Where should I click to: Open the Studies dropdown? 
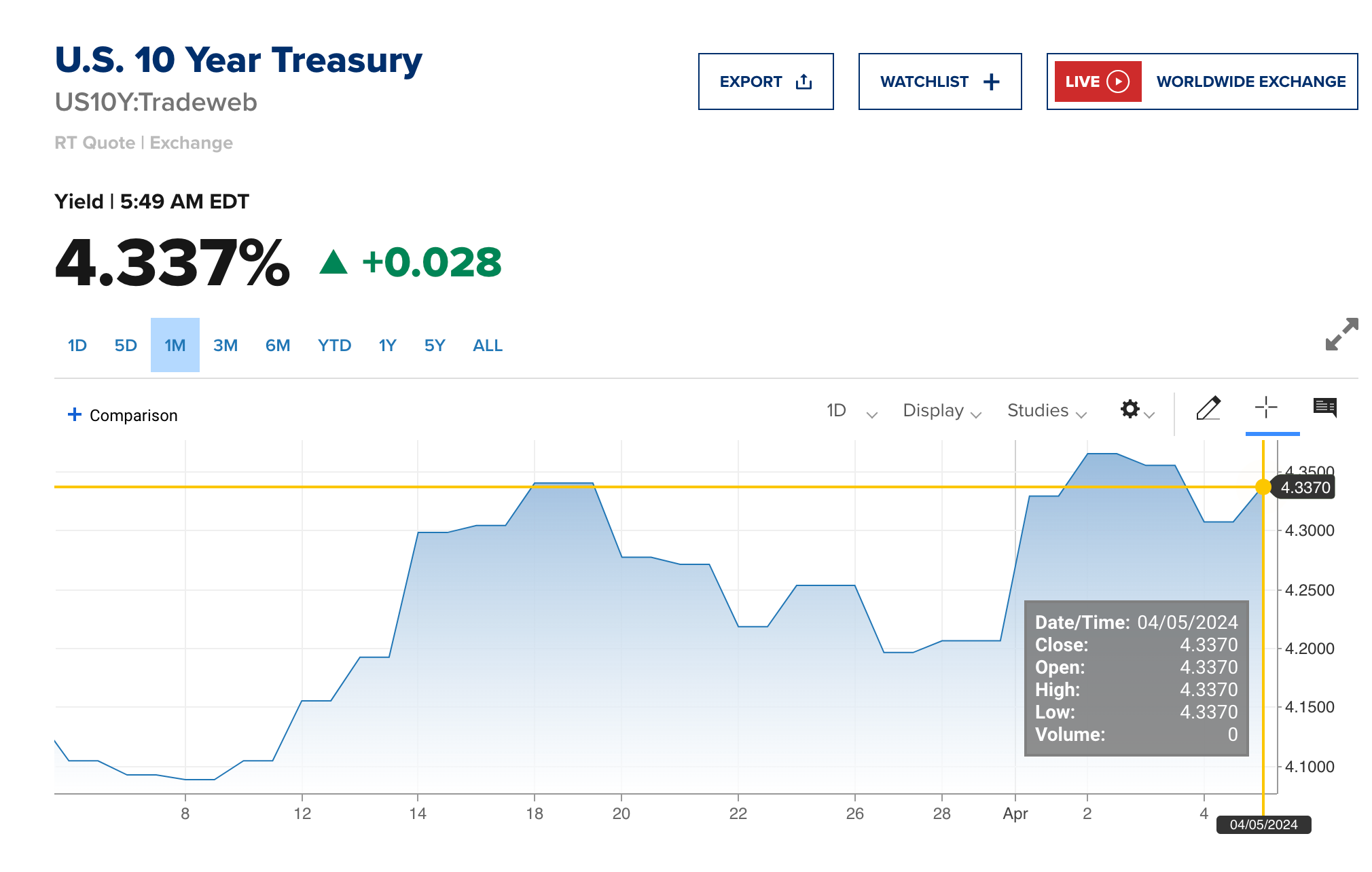tap(1045, 410)
